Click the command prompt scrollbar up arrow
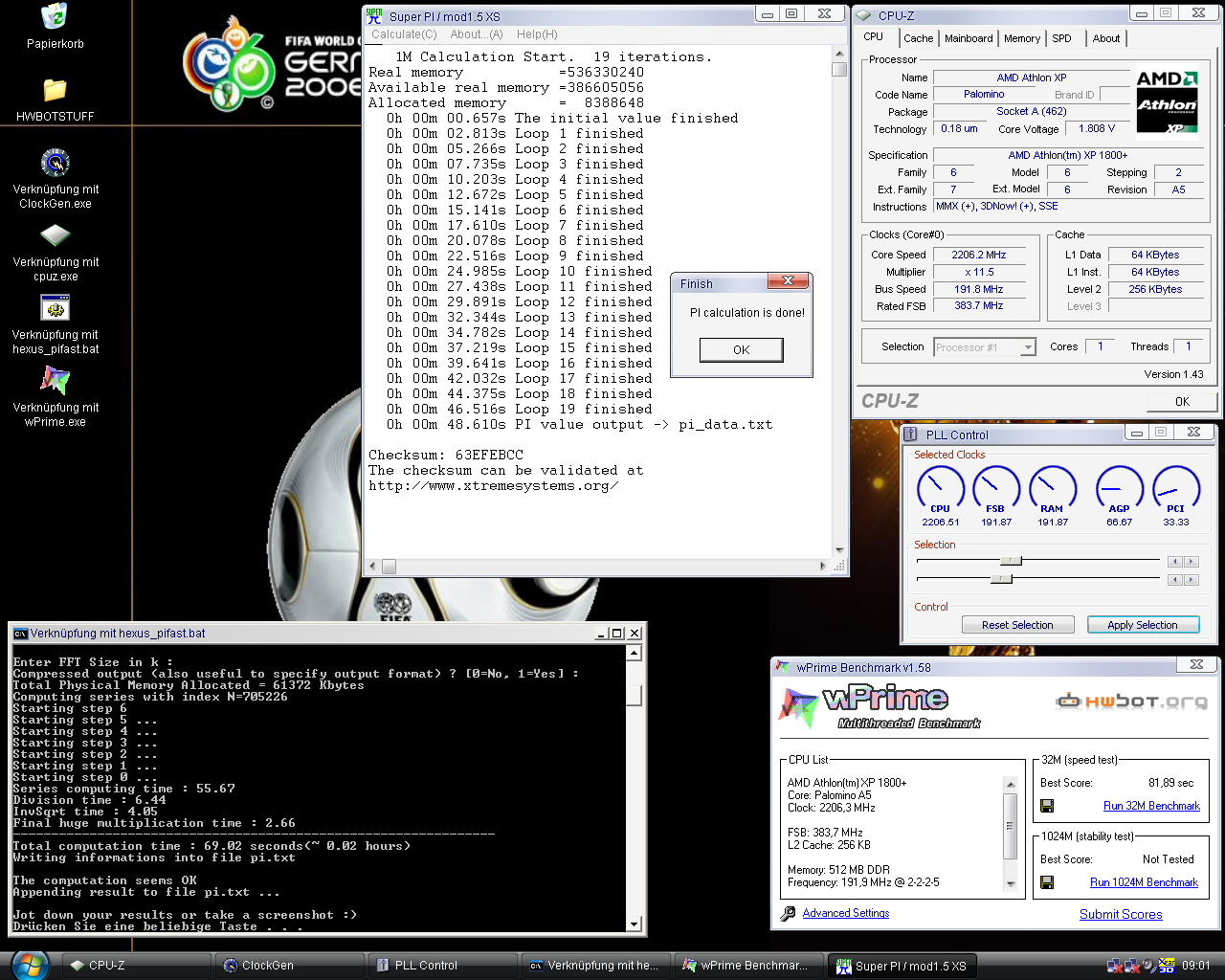 point(634,654)
